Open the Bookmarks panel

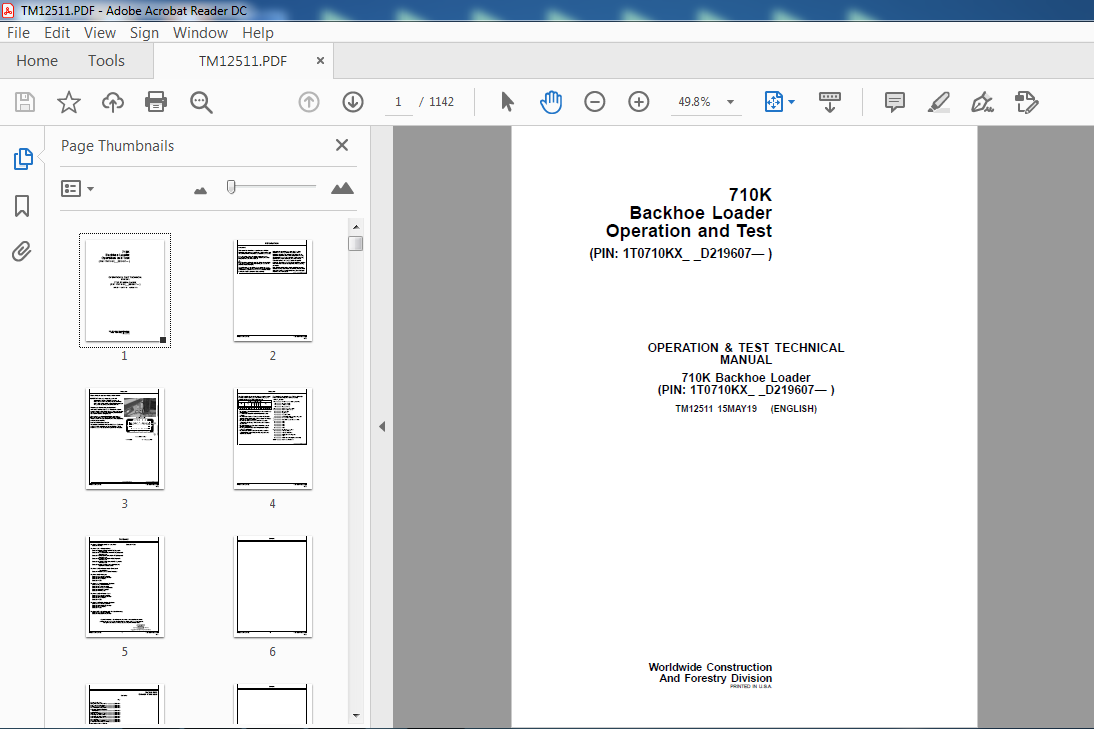coord(22,206)
